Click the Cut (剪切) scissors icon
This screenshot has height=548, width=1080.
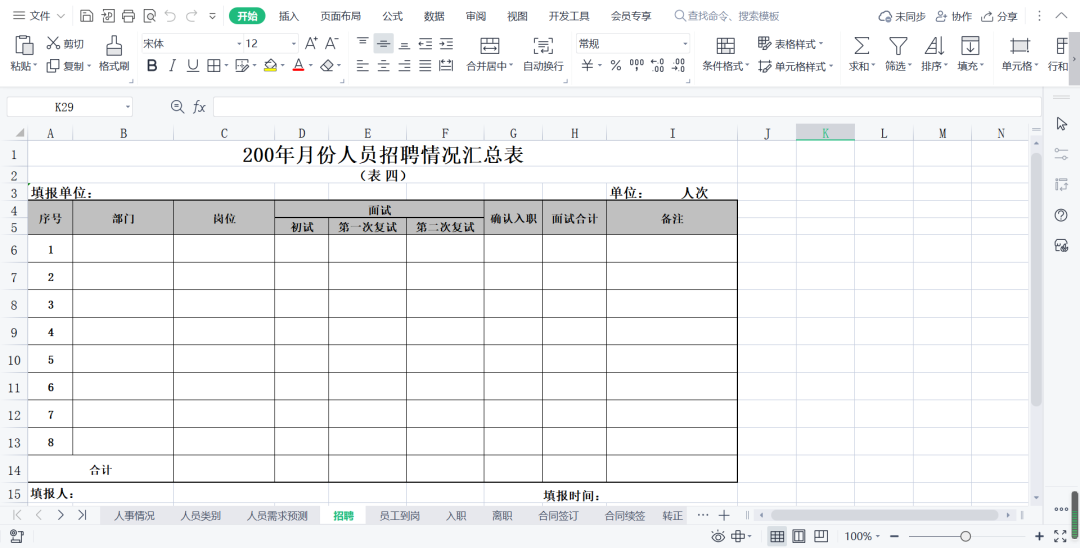tap(53, 43)
